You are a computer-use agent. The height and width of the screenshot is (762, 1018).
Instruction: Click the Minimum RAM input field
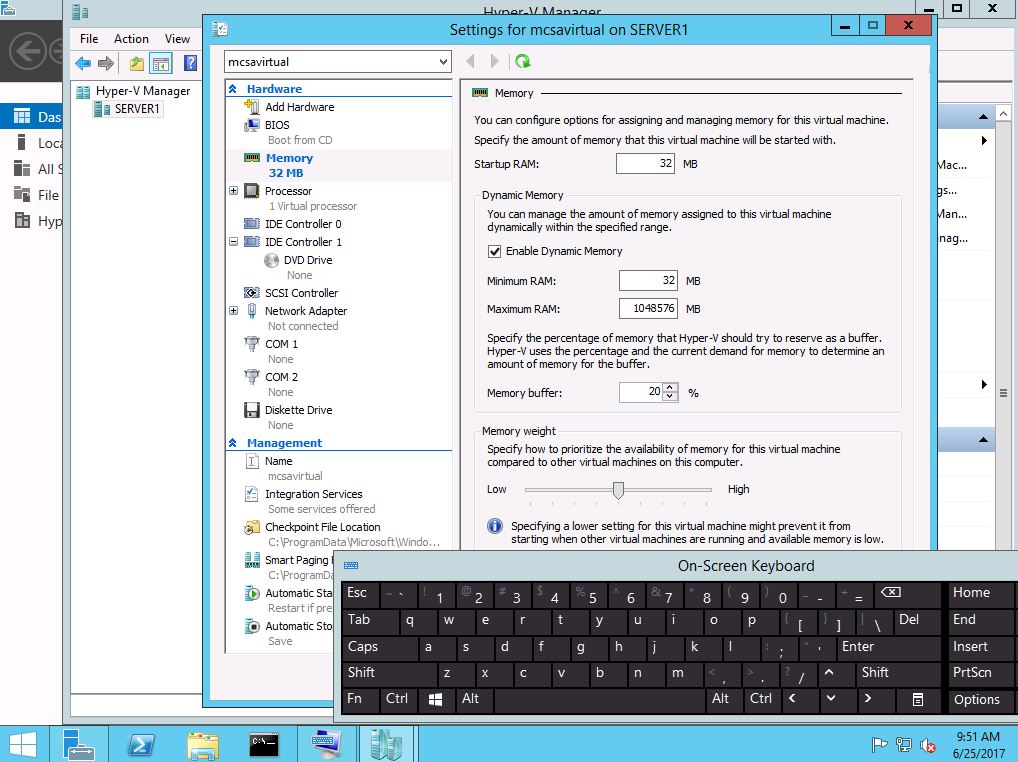click(648, 280)
